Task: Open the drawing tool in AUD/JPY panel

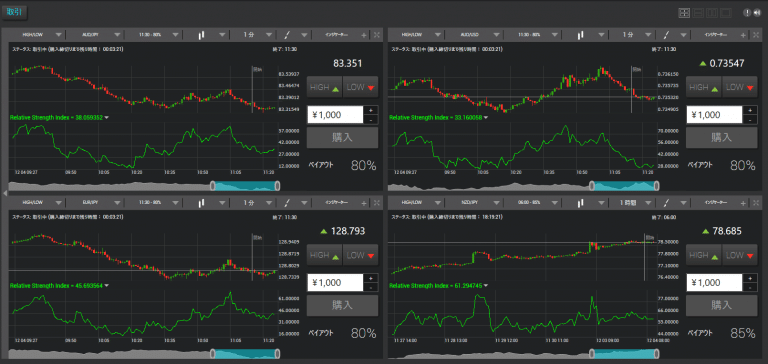Action: pos(288,35)
